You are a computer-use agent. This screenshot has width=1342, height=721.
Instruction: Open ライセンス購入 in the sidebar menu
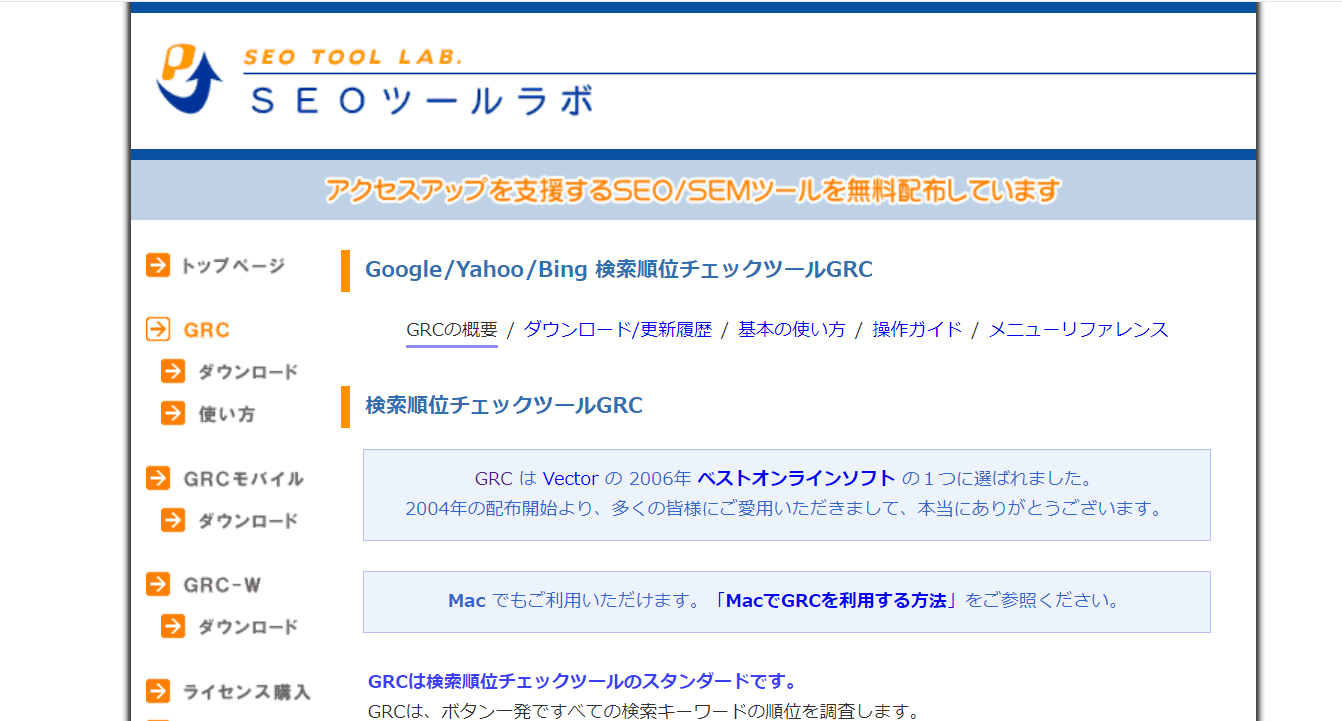(247, 692)
